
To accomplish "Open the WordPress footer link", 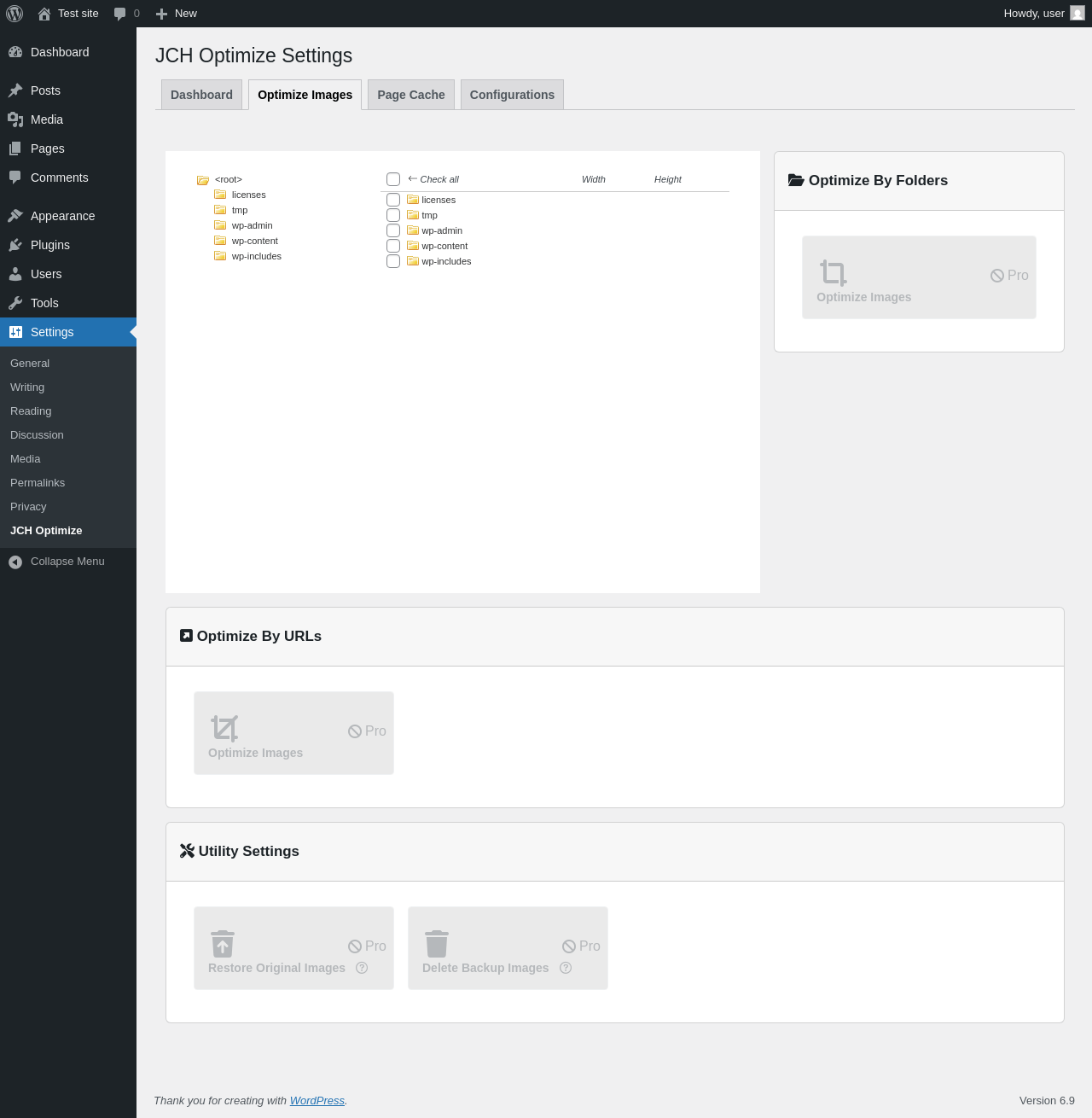I will click(x=317, y=1101).
